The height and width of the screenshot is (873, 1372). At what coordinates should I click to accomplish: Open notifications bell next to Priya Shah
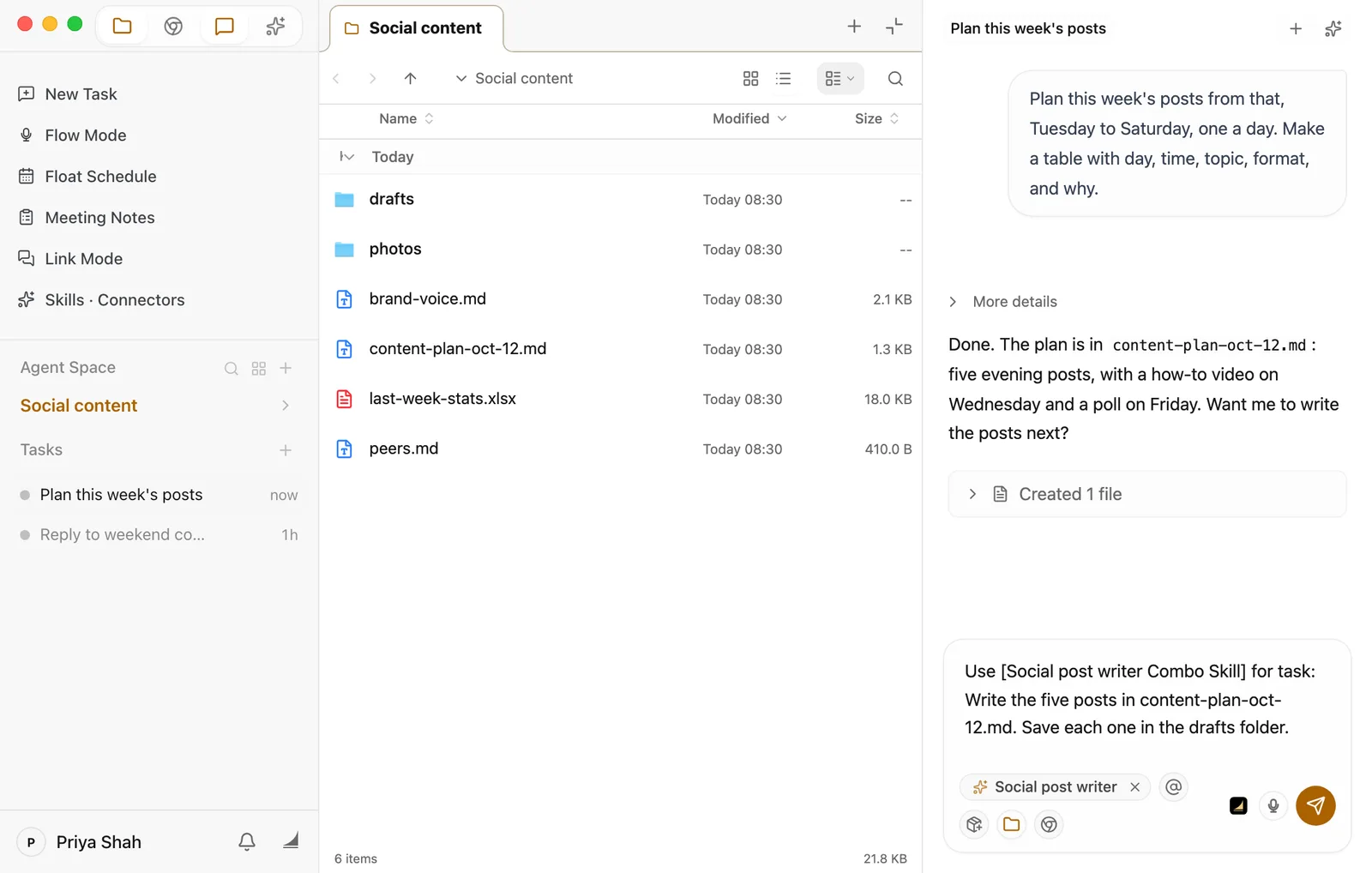pos(247,842)
